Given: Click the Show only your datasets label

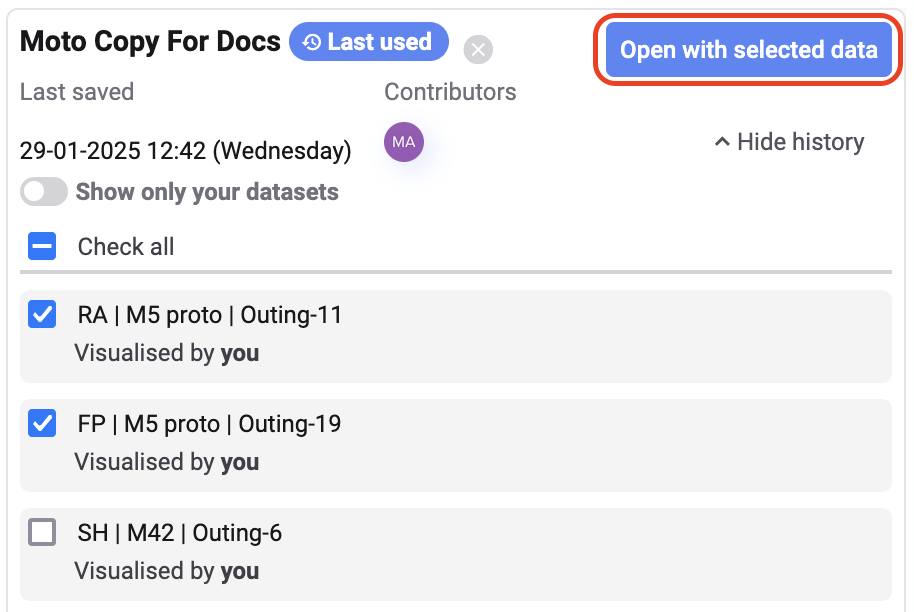Looking at the screenshot, I should coord(207,192).
